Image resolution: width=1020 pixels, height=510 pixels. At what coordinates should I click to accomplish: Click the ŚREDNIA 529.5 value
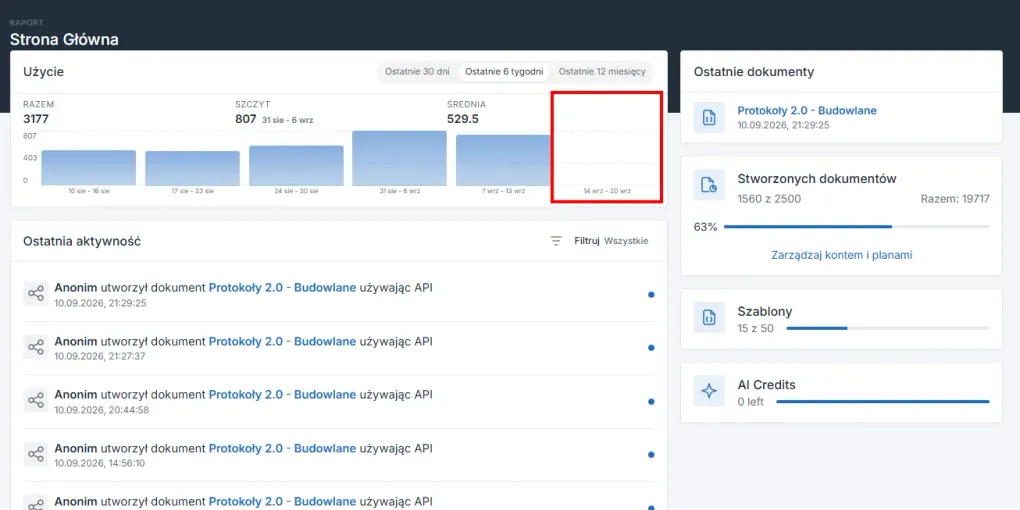tap(463, 119)
